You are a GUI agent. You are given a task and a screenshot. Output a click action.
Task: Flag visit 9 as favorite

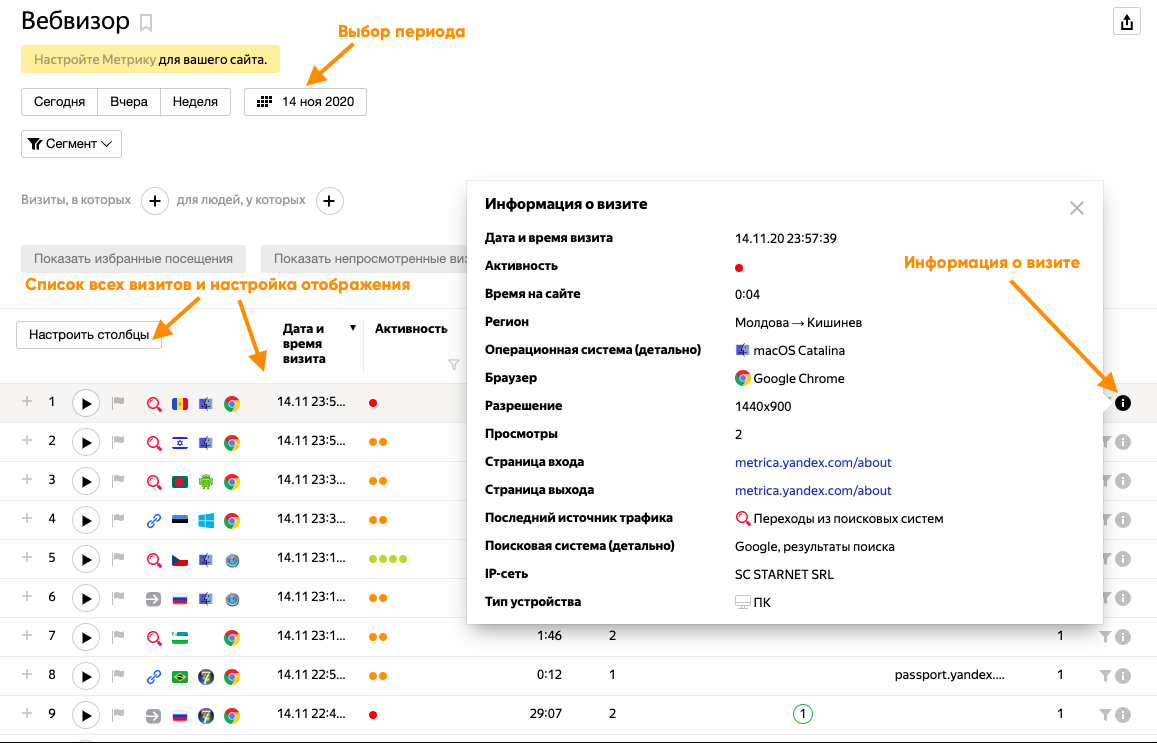point(118,715)
